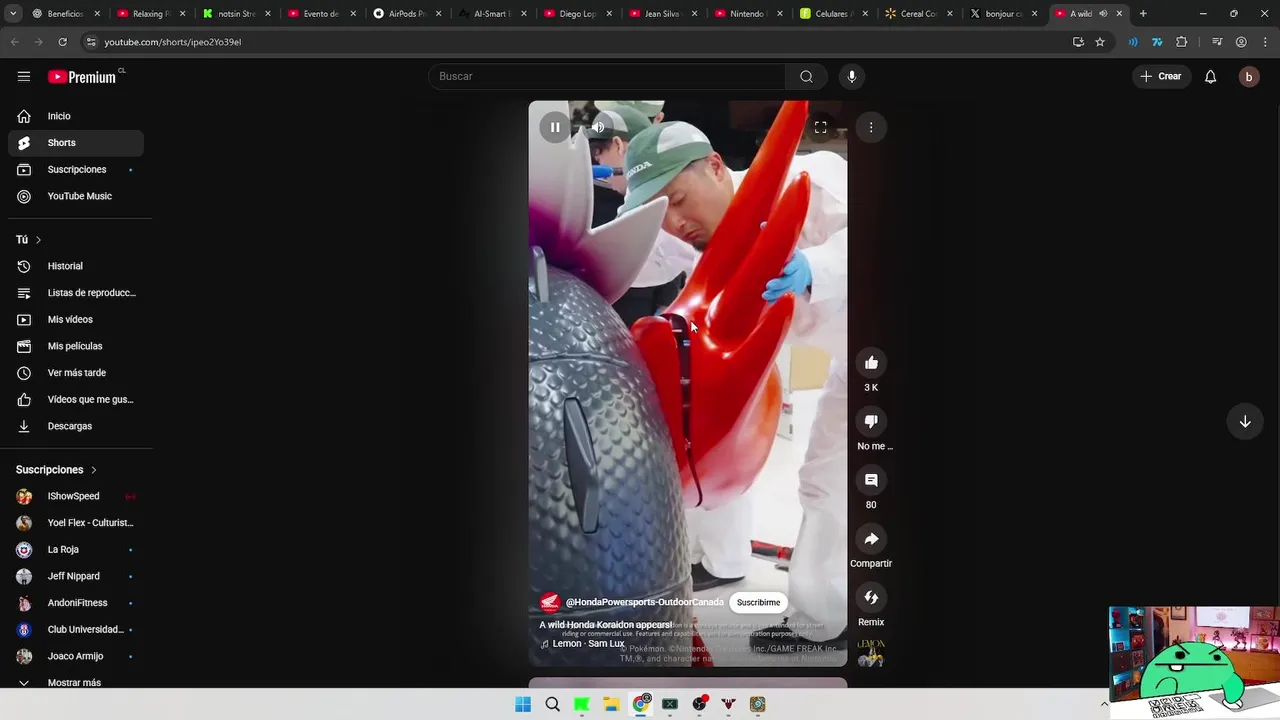The width and height of the screenshot is (1280, 720).
Task: Select Shorts in the sidebar
Action: (x=76, y=143)
